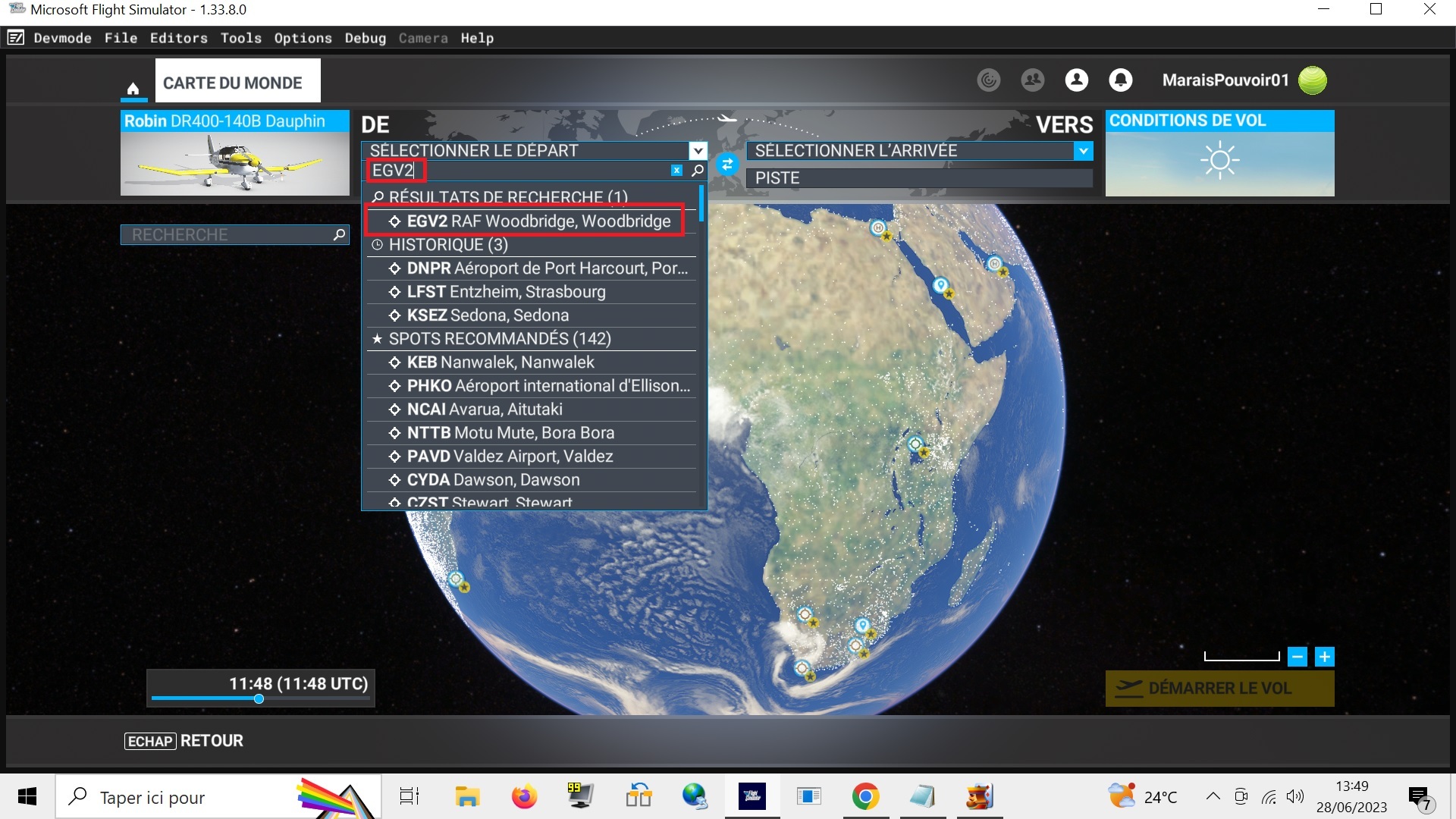Open the Tools menu

pyautogui.click(x=240, y=38)
